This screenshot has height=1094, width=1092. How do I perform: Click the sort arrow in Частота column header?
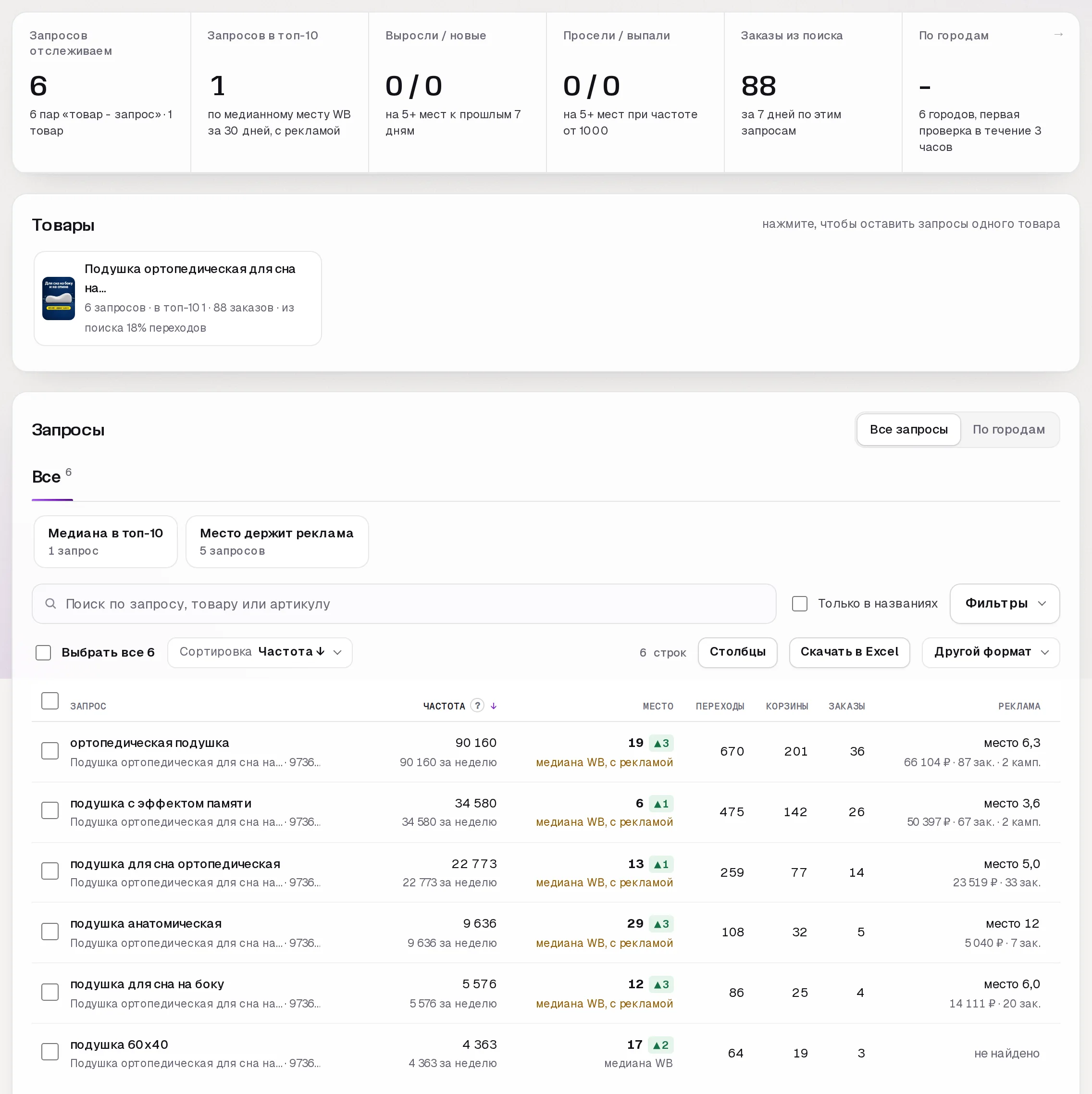494,706
